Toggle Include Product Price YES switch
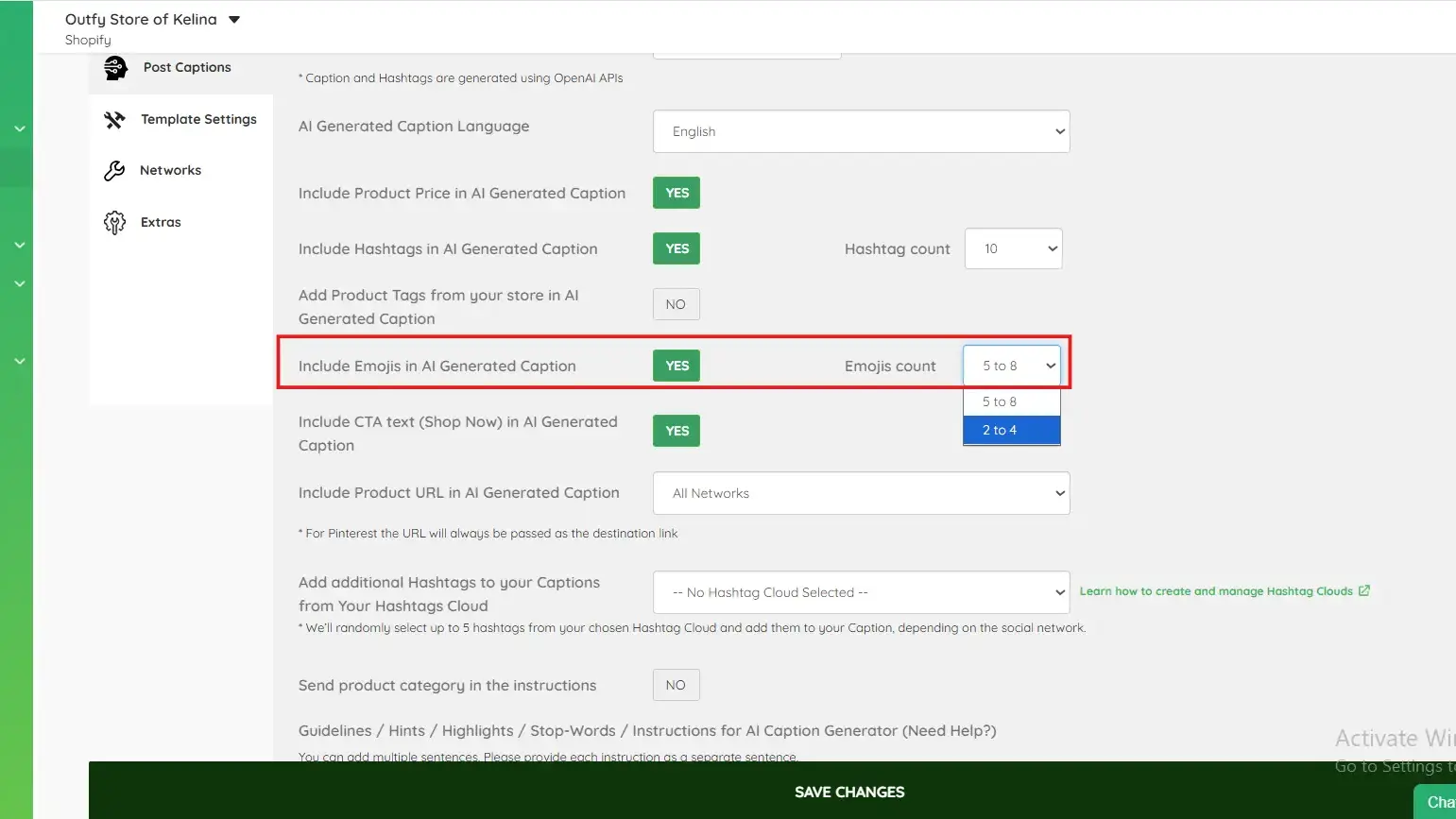This screenshot has height=819, width=1456. [677, 193]
